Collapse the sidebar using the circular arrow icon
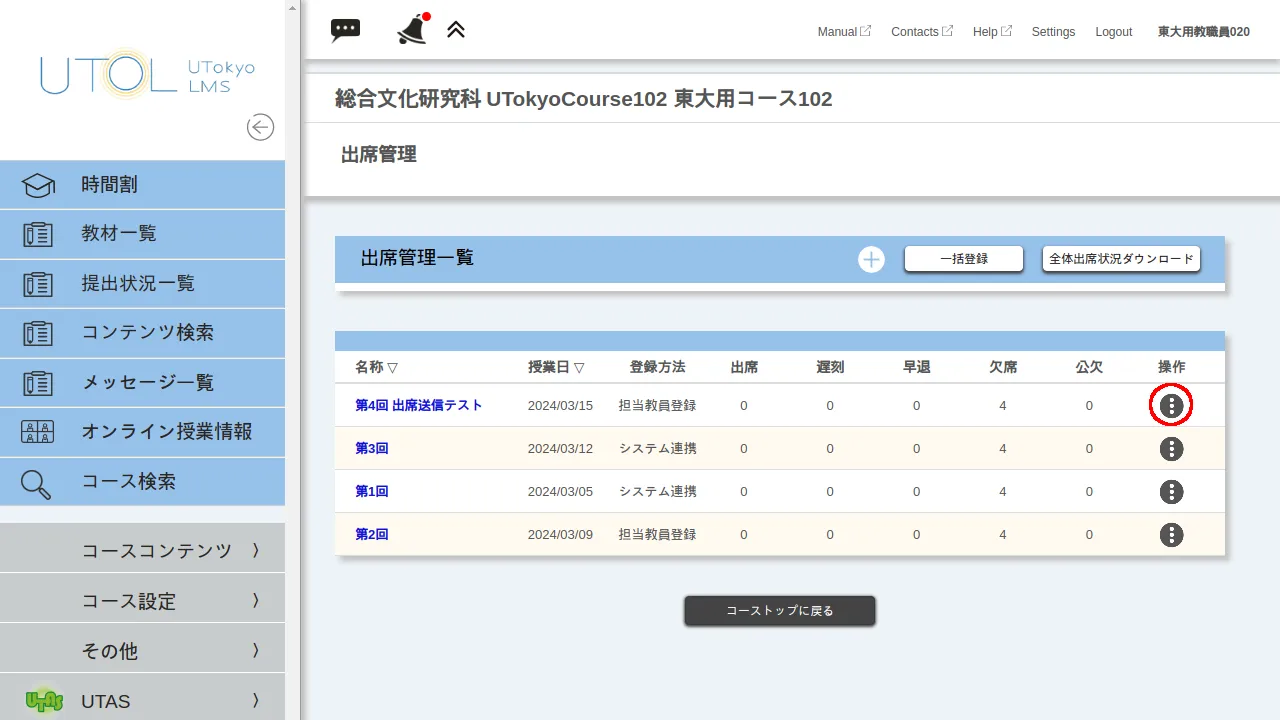The height and width of the screenshot is (720, 1280). point(260,127)
